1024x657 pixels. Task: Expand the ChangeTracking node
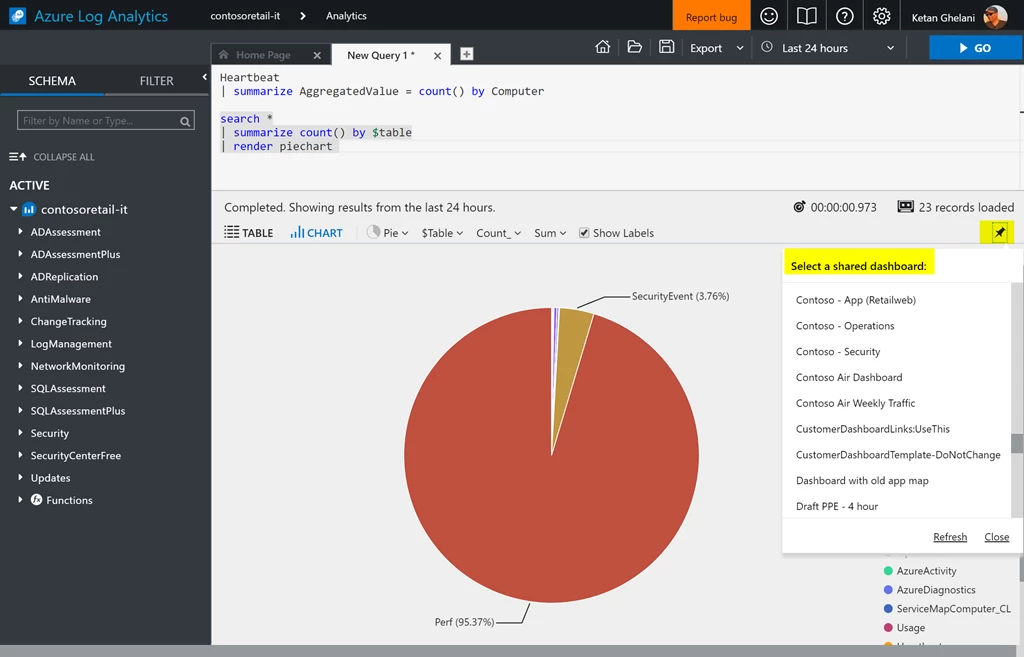[20, 321]
